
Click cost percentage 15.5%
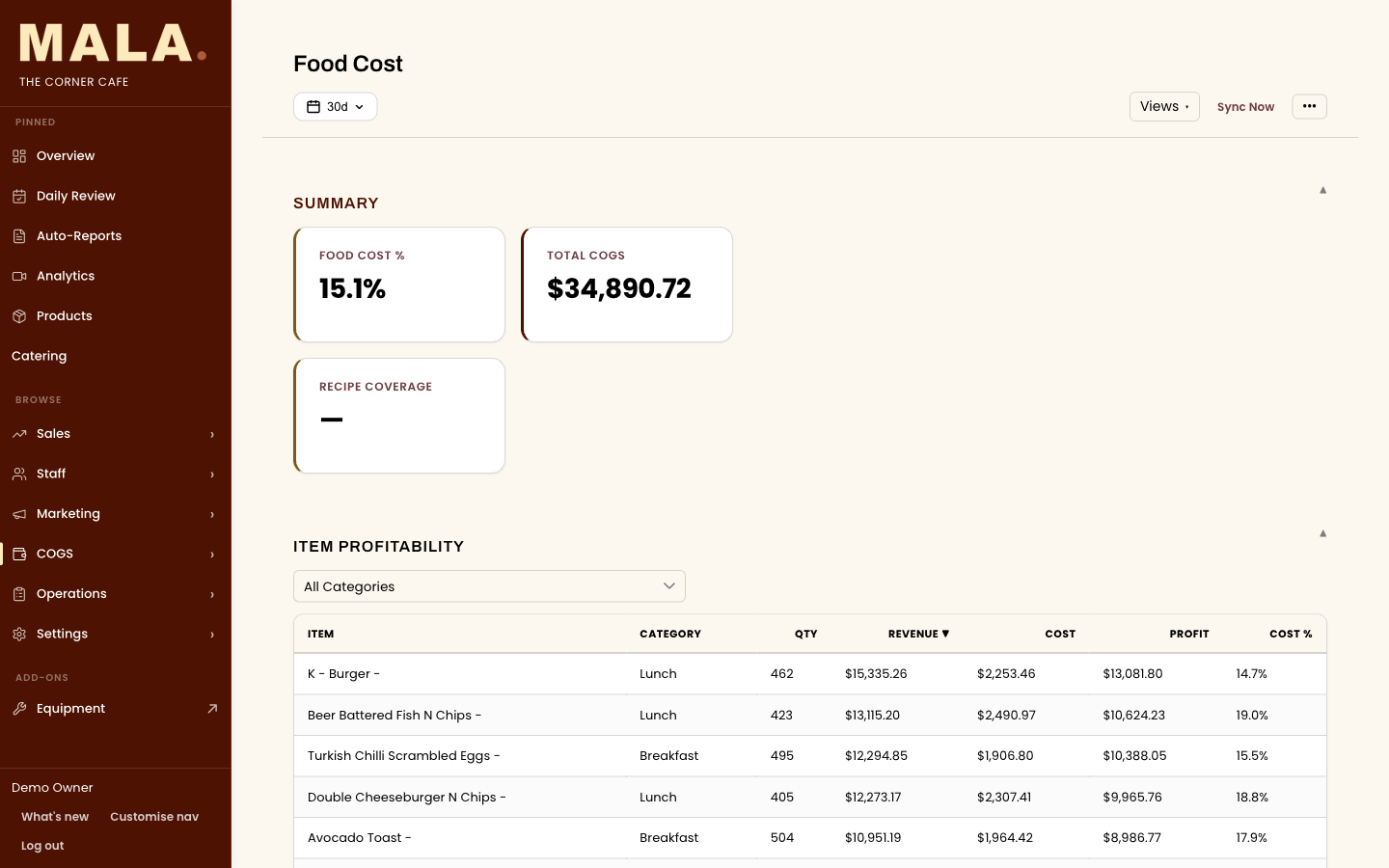click(x=1252, y=756)
